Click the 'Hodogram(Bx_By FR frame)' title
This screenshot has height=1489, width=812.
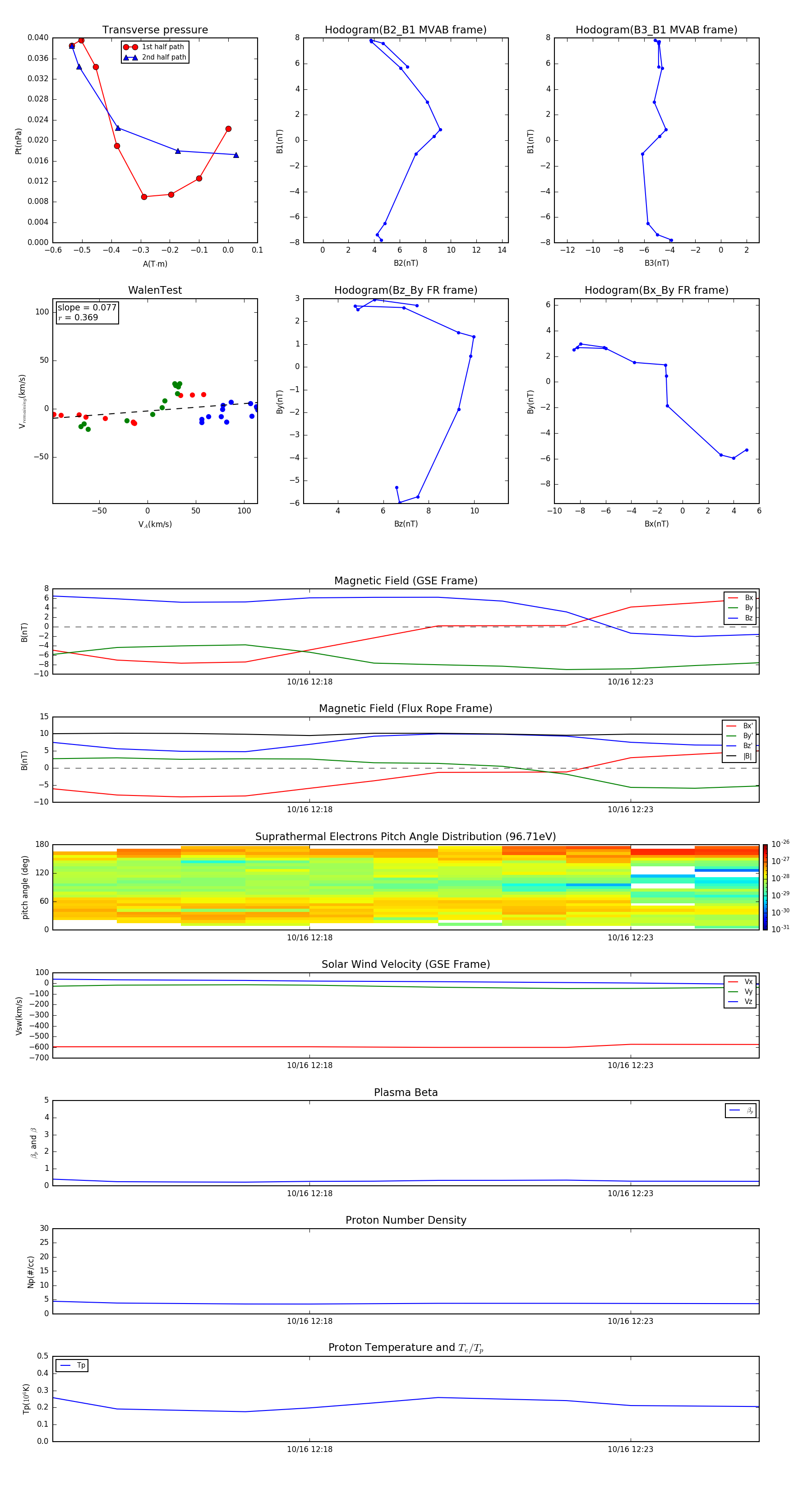656,290
